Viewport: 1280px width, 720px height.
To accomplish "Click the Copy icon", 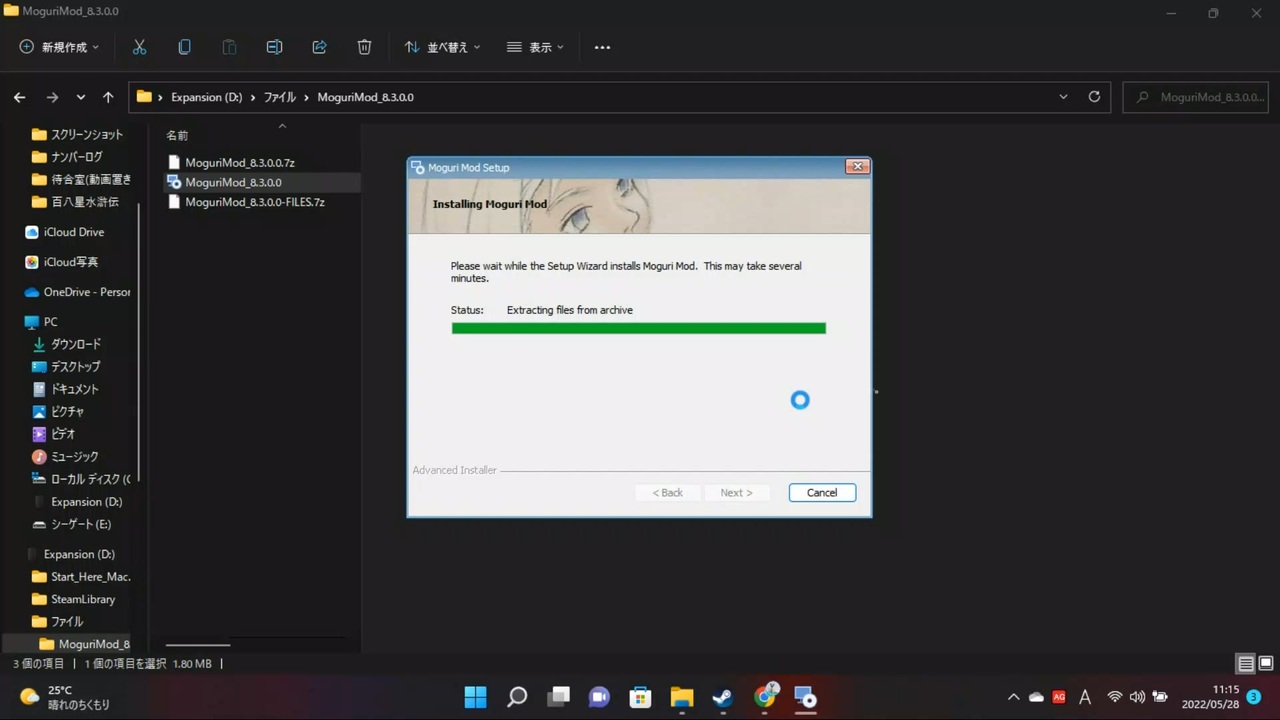I will coord(184,47).
